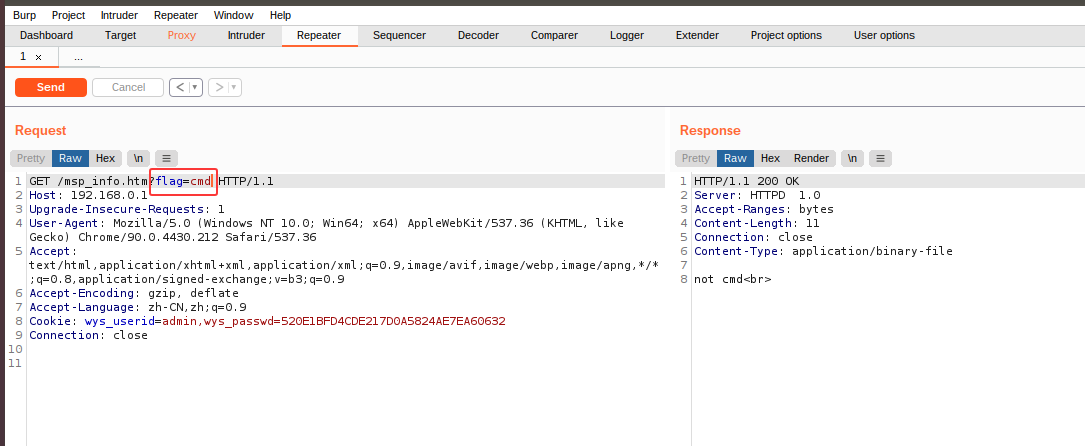Viewport: 1085px width, 446px height.
Task: Click the Connection: close request line
Action: point(88,335)
